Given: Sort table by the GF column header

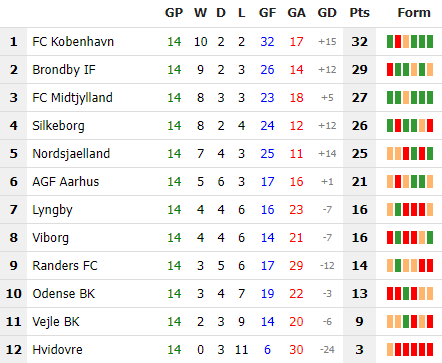Looking at the screenshot, I should tap(267, 13).
